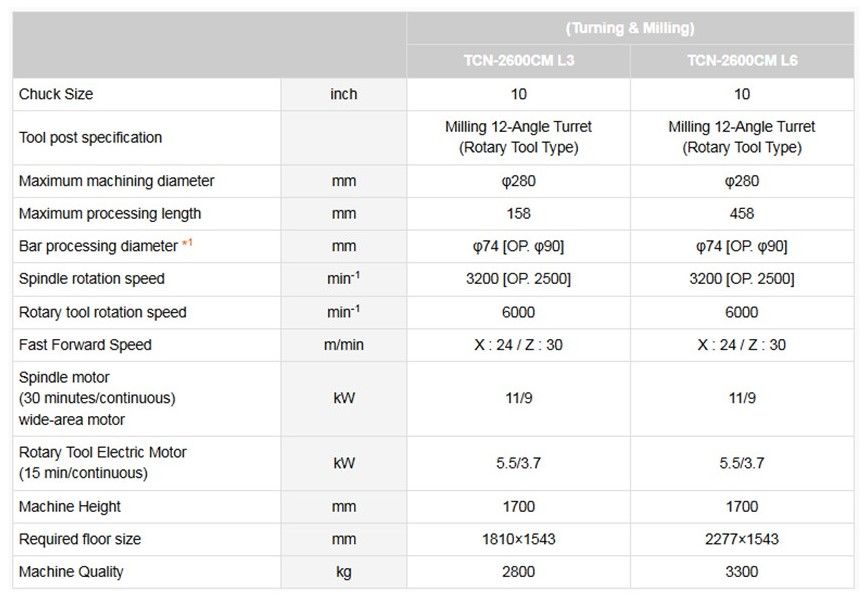Select the 2277×1543 floor size value
Image resolution: width=866 pixels, height=599 pixels.
click(x=742, y=539)
